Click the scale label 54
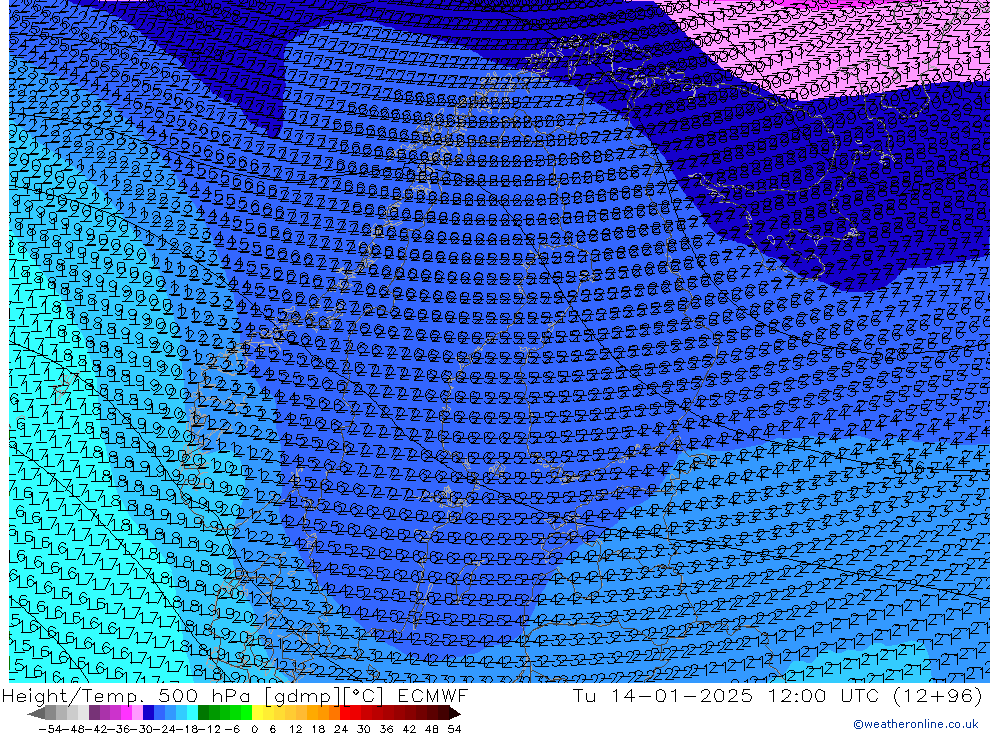The height and width of the screenshot is (733, 1000). pos(454,729)
